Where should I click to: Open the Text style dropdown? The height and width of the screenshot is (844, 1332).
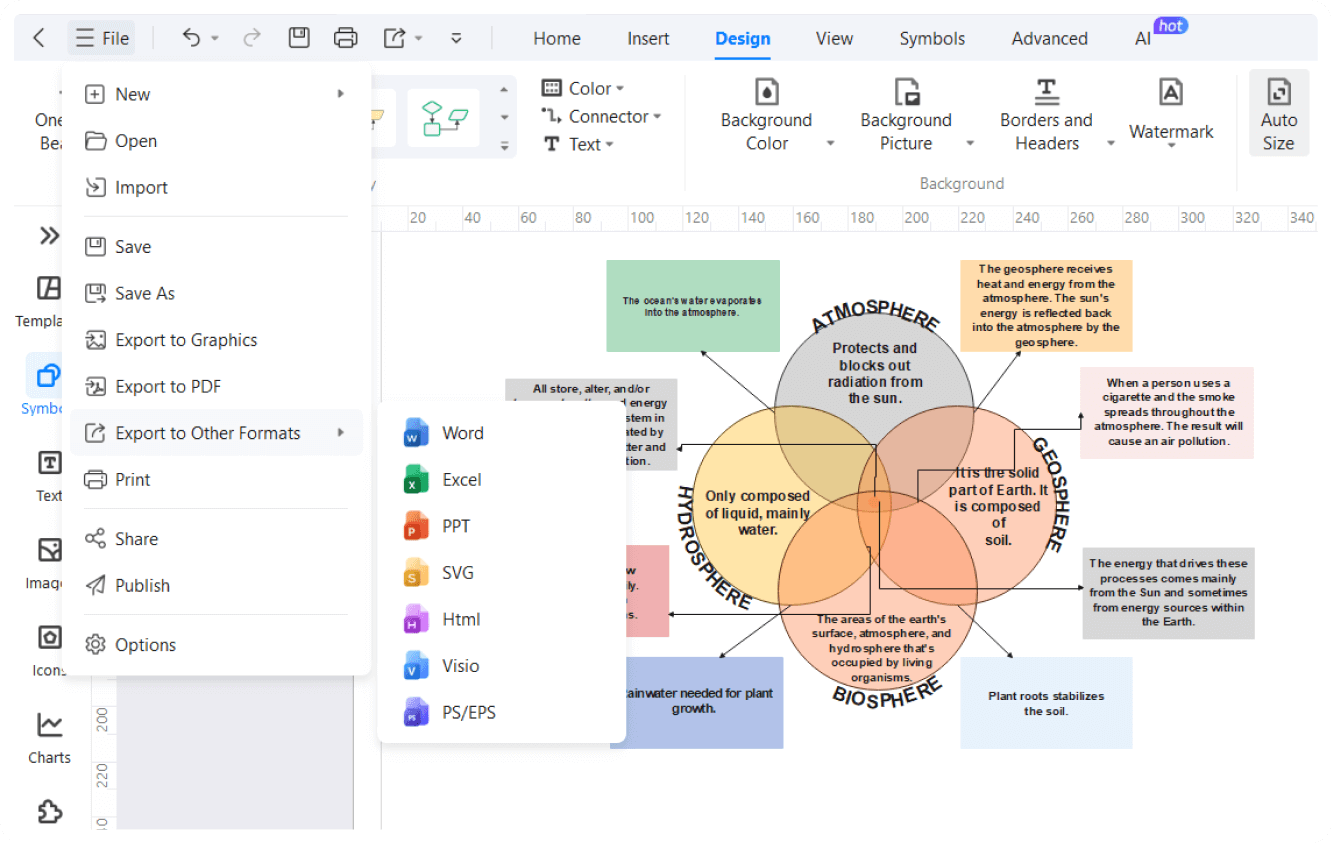[x=578, y=144]
